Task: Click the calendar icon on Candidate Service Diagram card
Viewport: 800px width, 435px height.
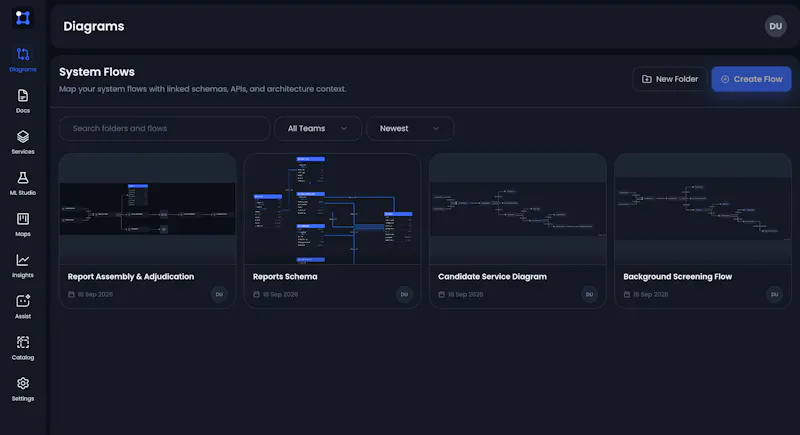Action: click(x=442, y=294)
